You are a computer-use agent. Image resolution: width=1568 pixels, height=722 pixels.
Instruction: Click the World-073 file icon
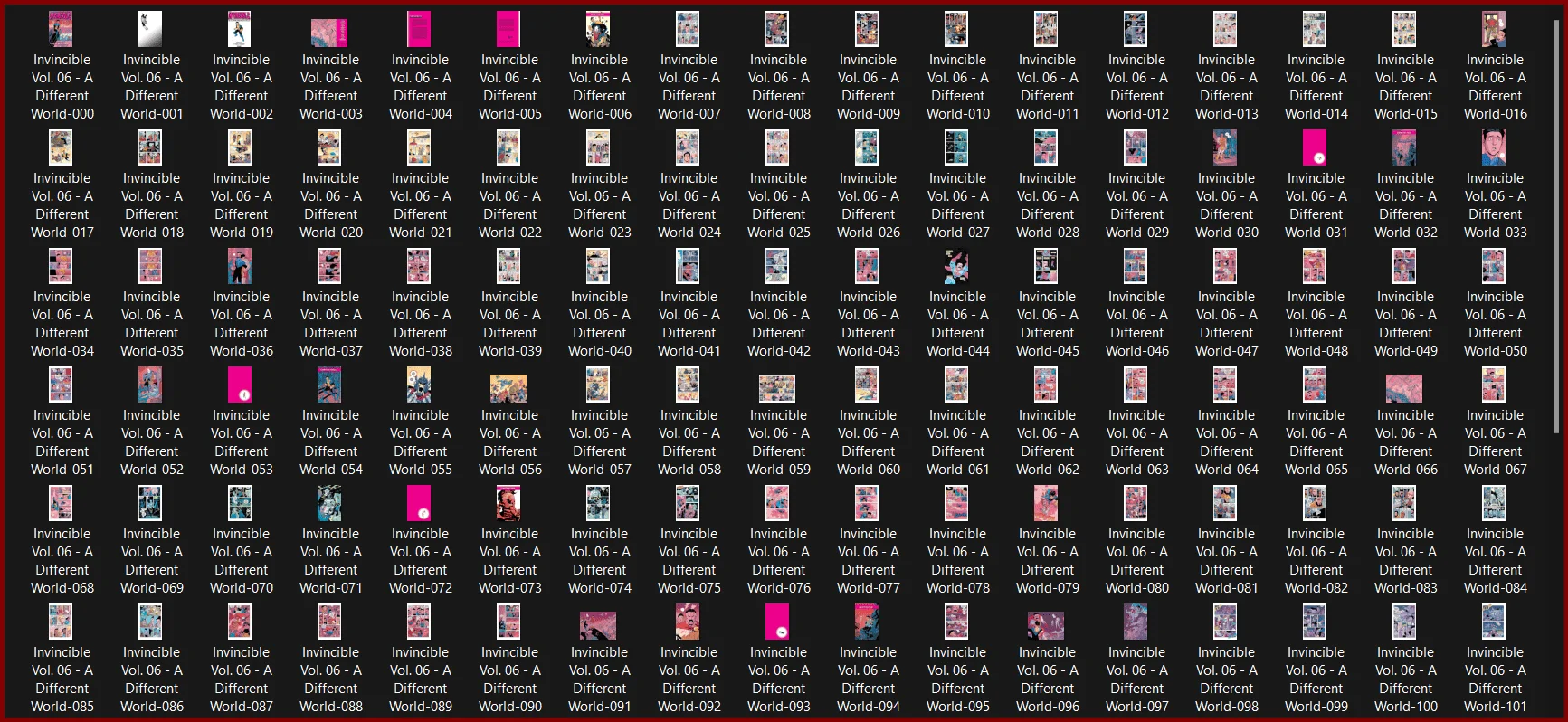(x=508, y=503)
